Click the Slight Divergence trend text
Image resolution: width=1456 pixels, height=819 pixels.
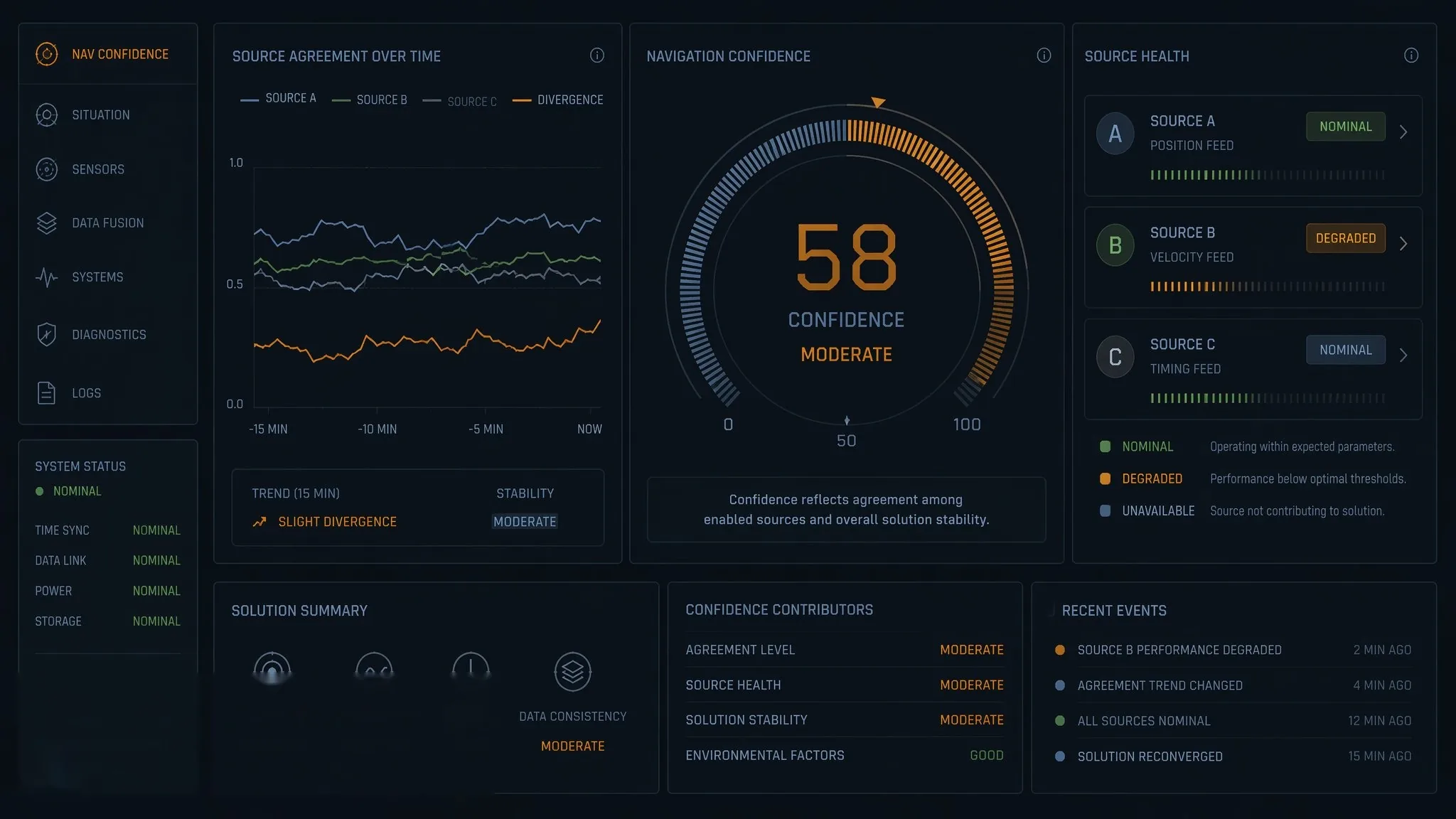(337, 522)
